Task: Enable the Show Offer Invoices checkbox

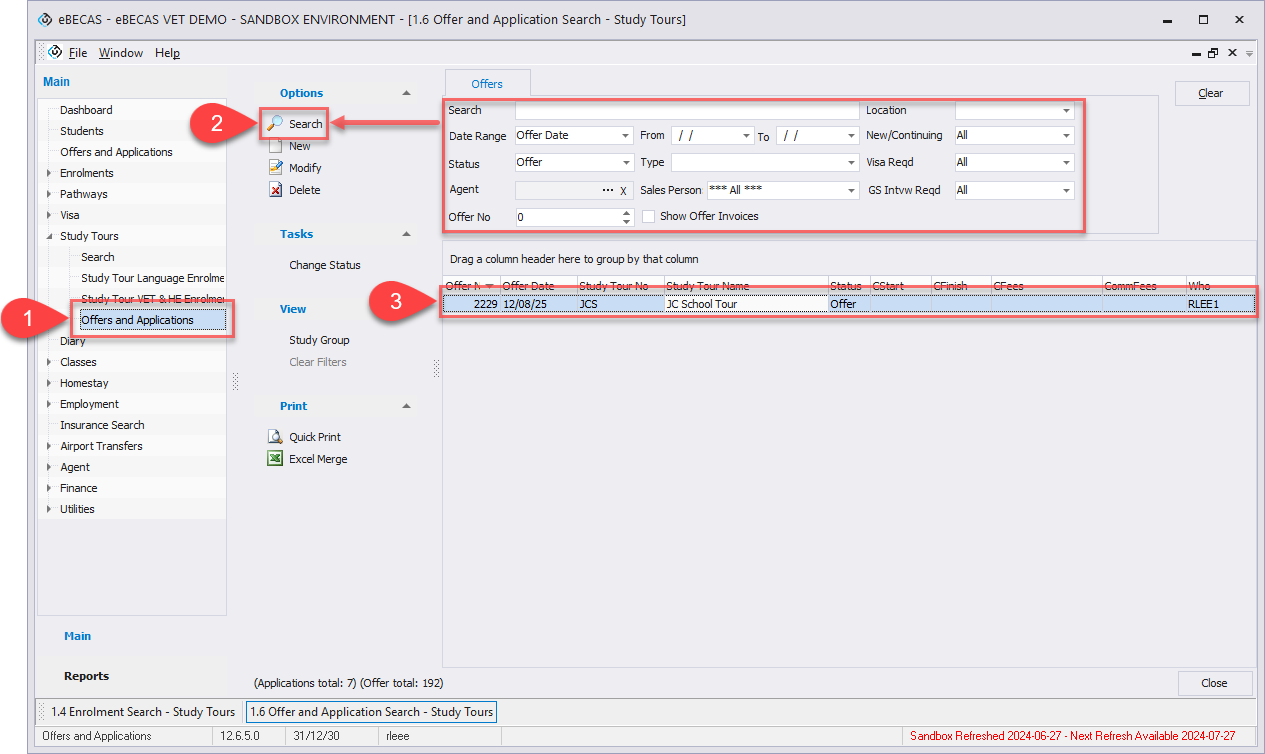Action: [649, 216]
